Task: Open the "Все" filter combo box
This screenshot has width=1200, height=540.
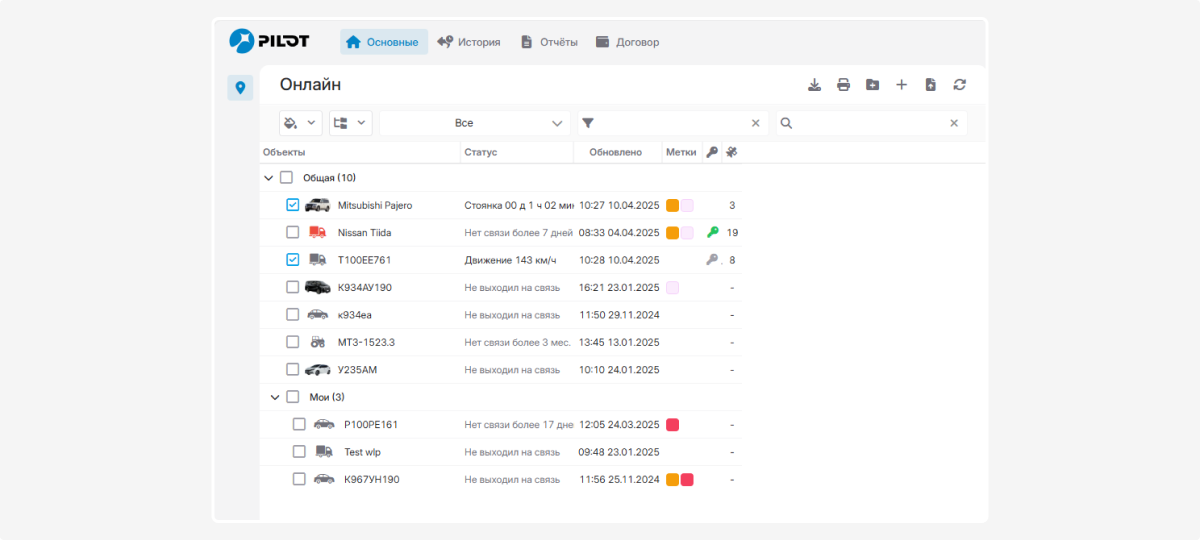Action: point(474,123)
